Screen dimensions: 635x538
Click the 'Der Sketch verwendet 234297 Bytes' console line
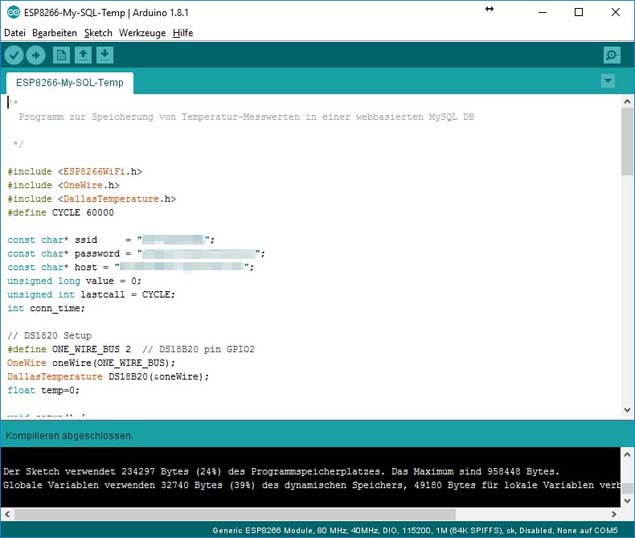point(281,472)
